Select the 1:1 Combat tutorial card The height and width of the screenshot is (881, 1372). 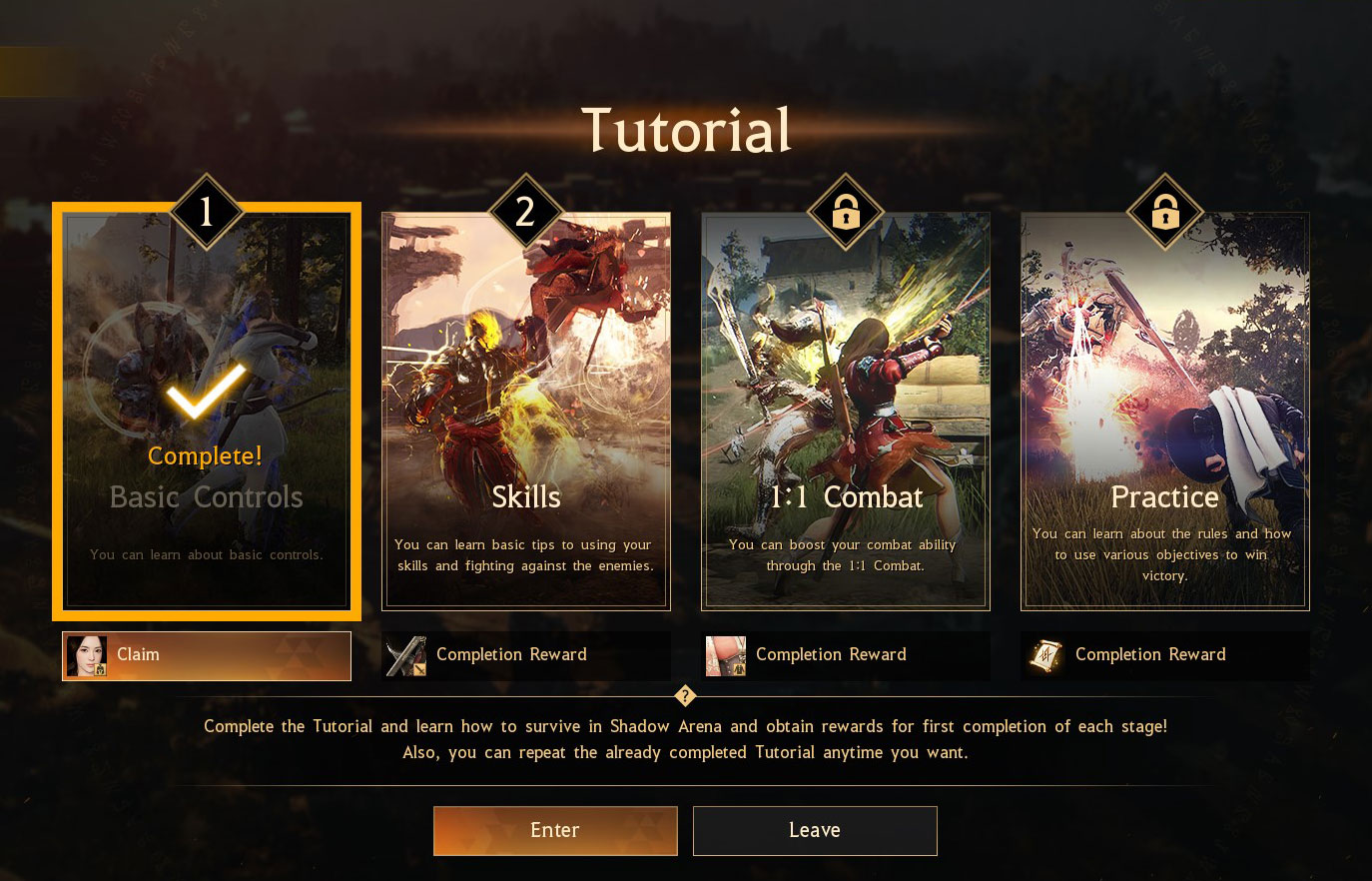pos(846,412)
